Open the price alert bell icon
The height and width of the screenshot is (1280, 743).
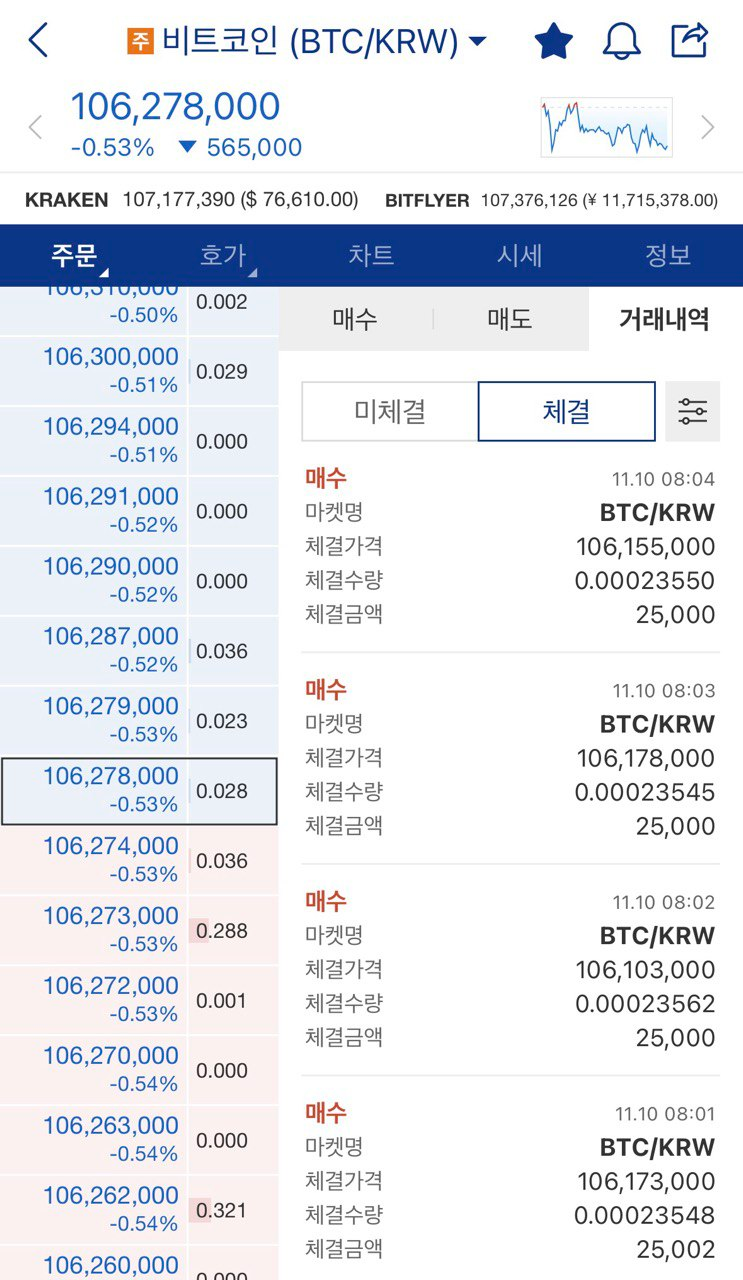click(621, 42)
